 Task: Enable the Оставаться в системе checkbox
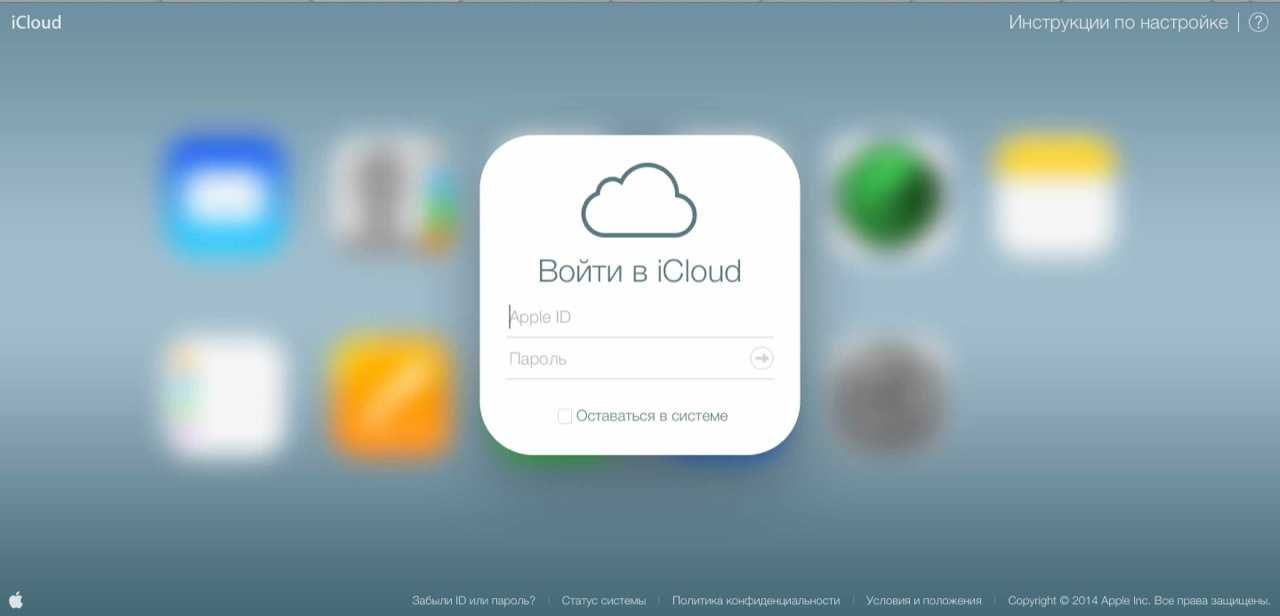coord(565,416)
